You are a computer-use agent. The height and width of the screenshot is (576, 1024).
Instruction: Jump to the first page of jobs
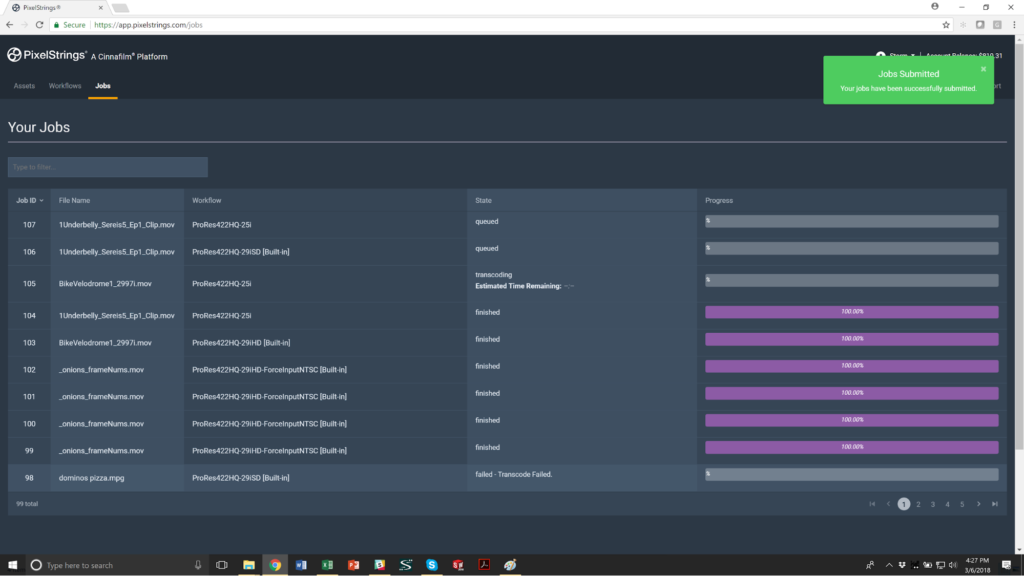click(872, 504)
